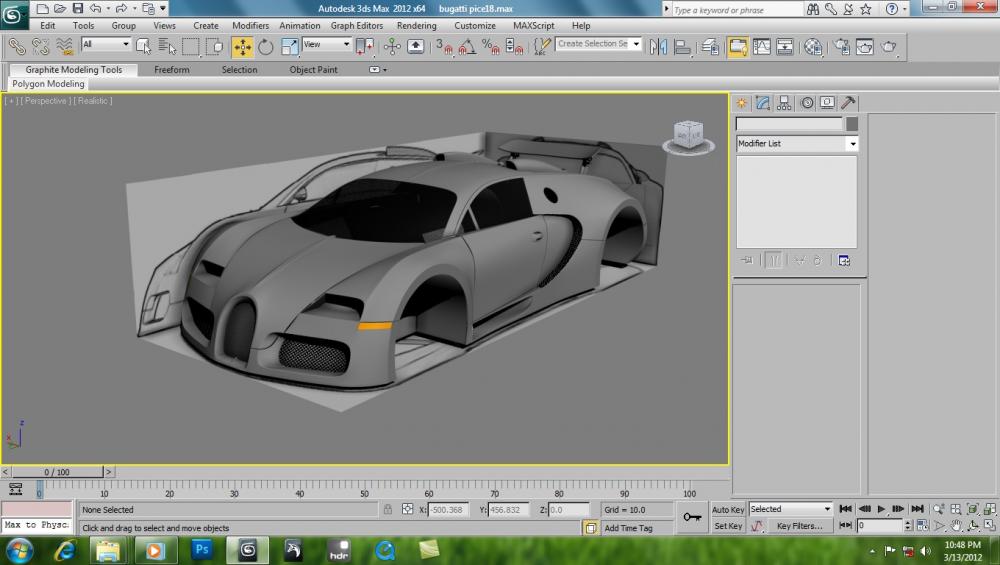Image resolution: width=1000 pixels, height=565 pixels.
Task: Open Select by Name dialog
Action: pyautogui.click(x=166, y=47)
